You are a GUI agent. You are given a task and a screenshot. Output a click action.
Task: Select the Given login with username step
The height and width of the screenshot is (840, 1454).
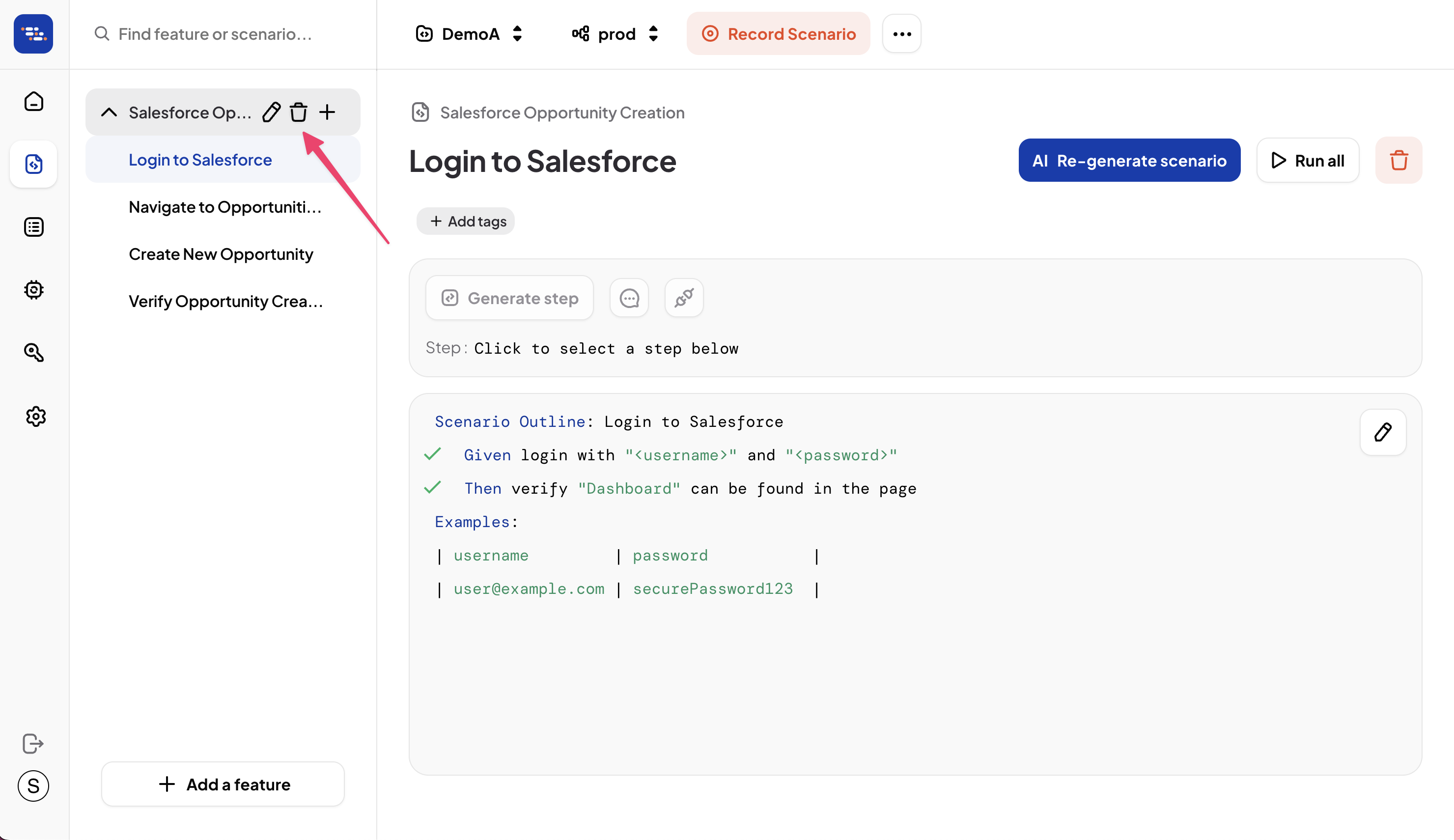pos(680,455)
